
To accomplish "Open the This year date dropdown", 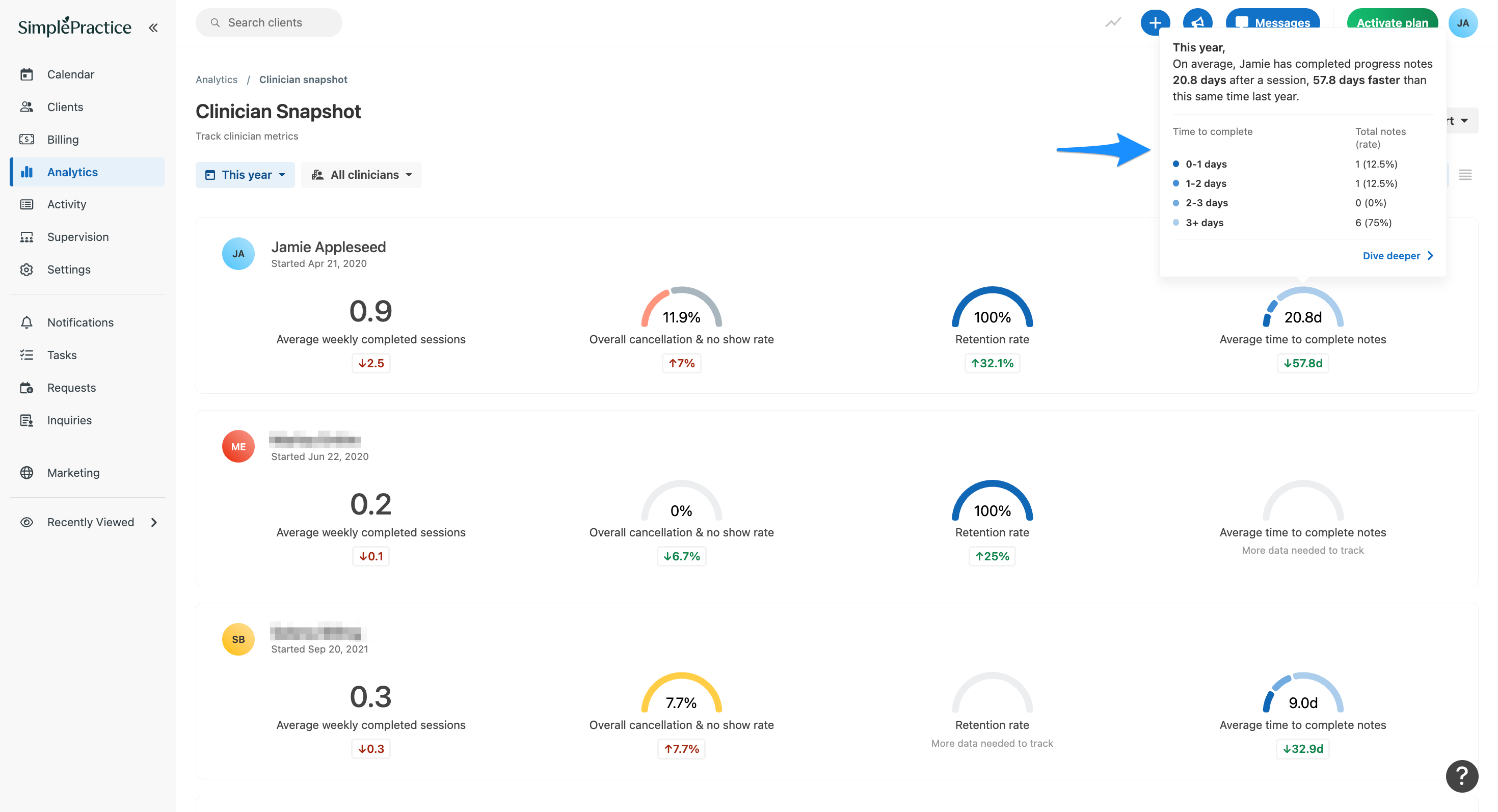I will pos(246,175).
